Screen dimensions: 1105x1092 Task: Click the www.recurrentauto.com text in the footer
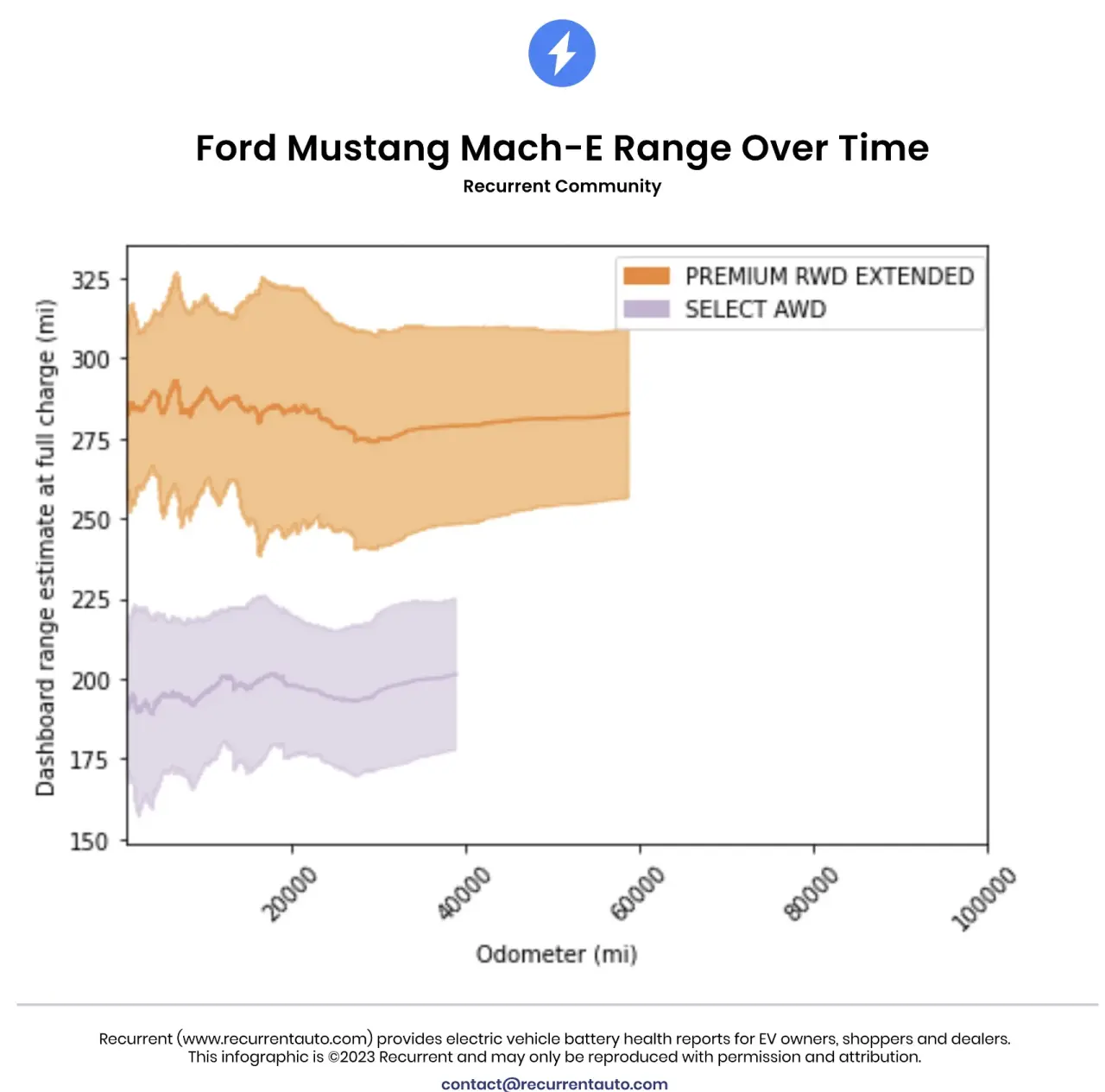pyautogui.click(x=275, y=1038)
